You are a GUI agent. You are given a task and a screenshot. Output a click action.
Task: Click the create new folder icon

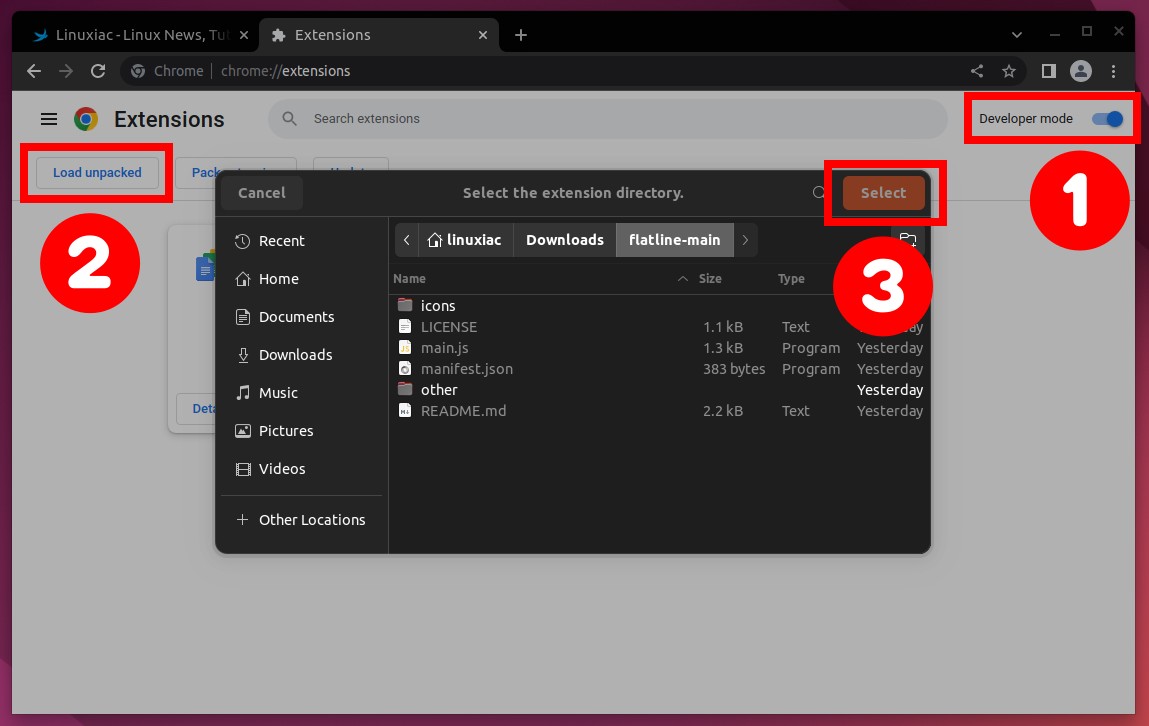coord(908,240)
